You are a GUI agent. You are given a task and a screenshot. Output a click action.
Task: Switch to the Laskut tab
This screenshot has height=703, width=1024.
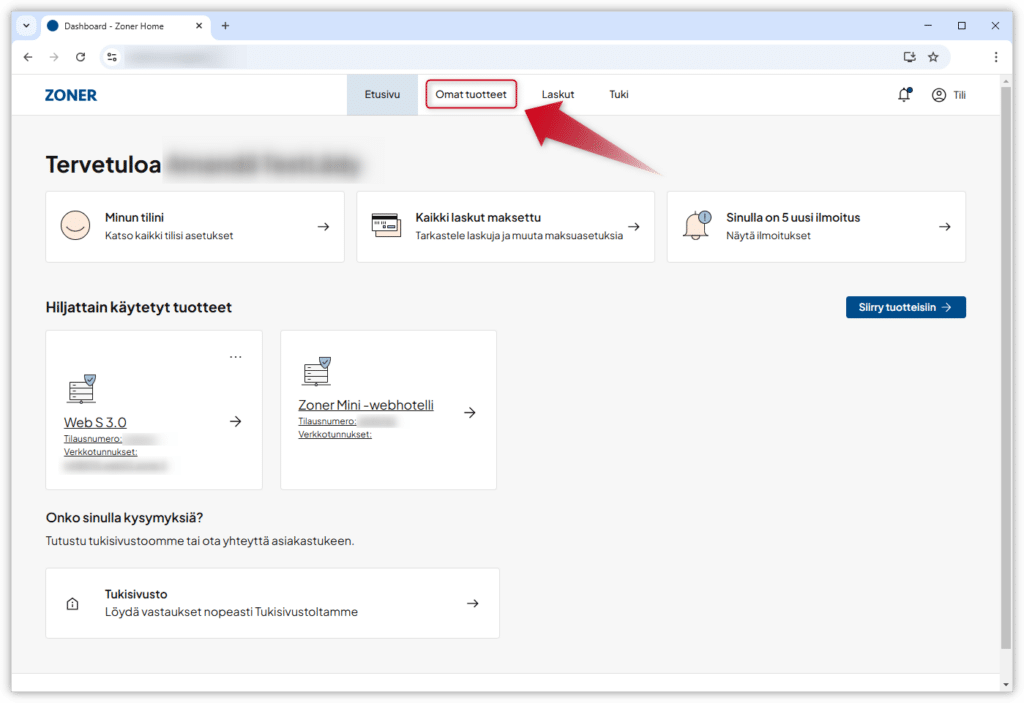tap(557, 95)
